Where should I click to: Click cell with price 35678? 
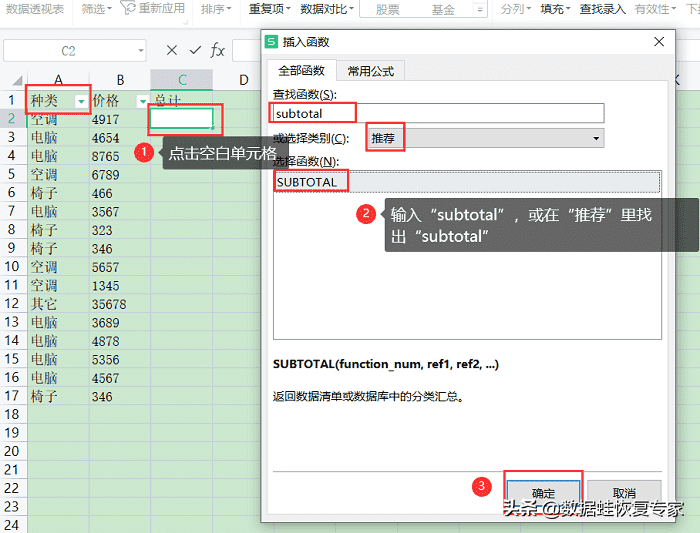click(120, 304)
